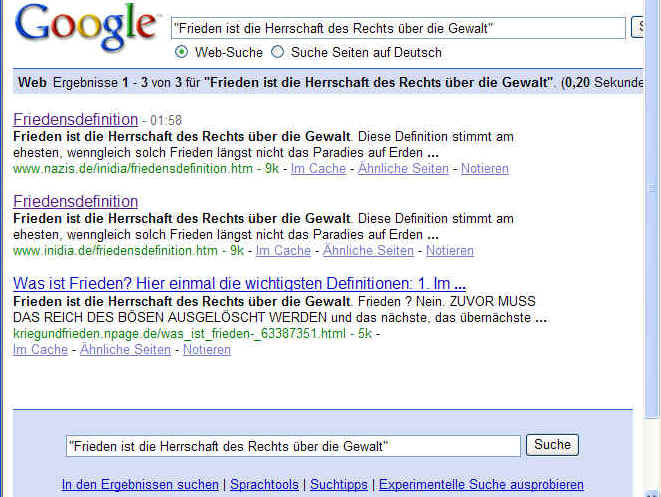Image resolution: width=661 pixels, height=497 pixels.
Task: Focus the top search input field
Action: tap(398, 28)
